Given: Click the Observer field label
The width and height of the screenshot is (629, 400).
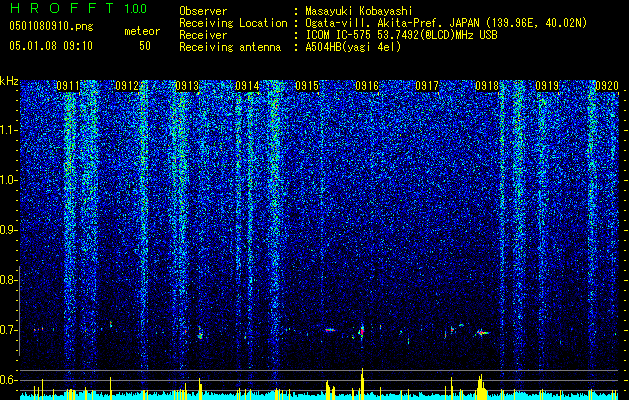Looking at the screenshot, I should click(x=203, y=11).
